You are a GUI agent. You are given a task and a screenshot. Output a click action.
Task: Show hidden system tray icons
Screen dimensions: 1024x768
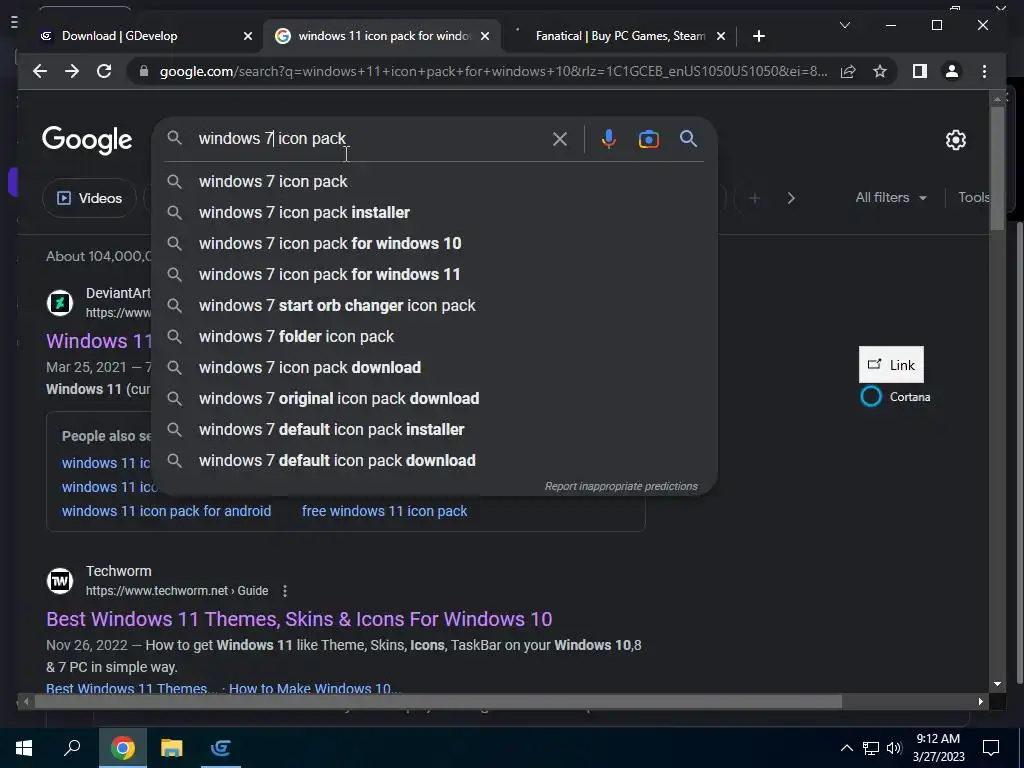click(x=846, y=748)
